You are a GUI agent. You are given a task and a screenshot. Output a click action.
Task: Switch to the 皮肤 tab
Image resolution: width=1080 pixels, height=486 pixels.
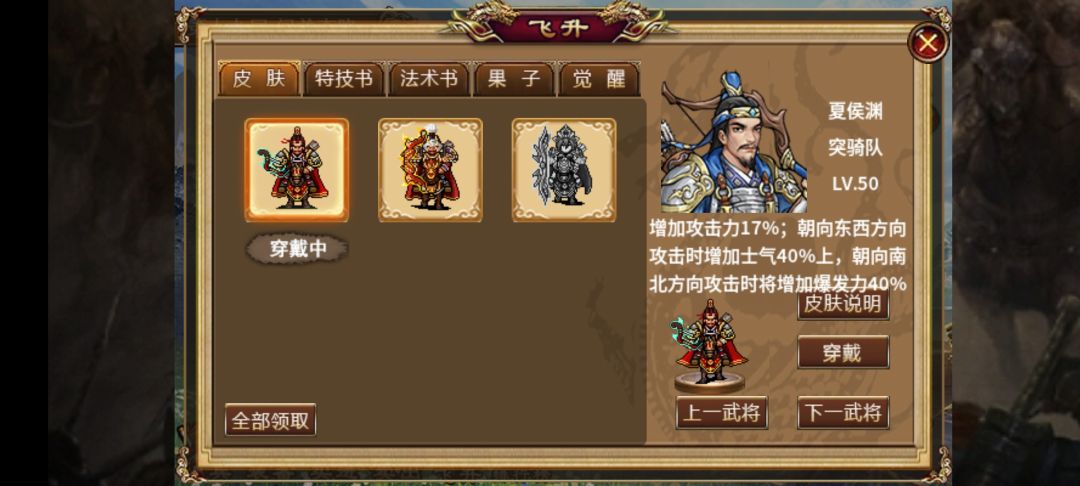point(259,79)
